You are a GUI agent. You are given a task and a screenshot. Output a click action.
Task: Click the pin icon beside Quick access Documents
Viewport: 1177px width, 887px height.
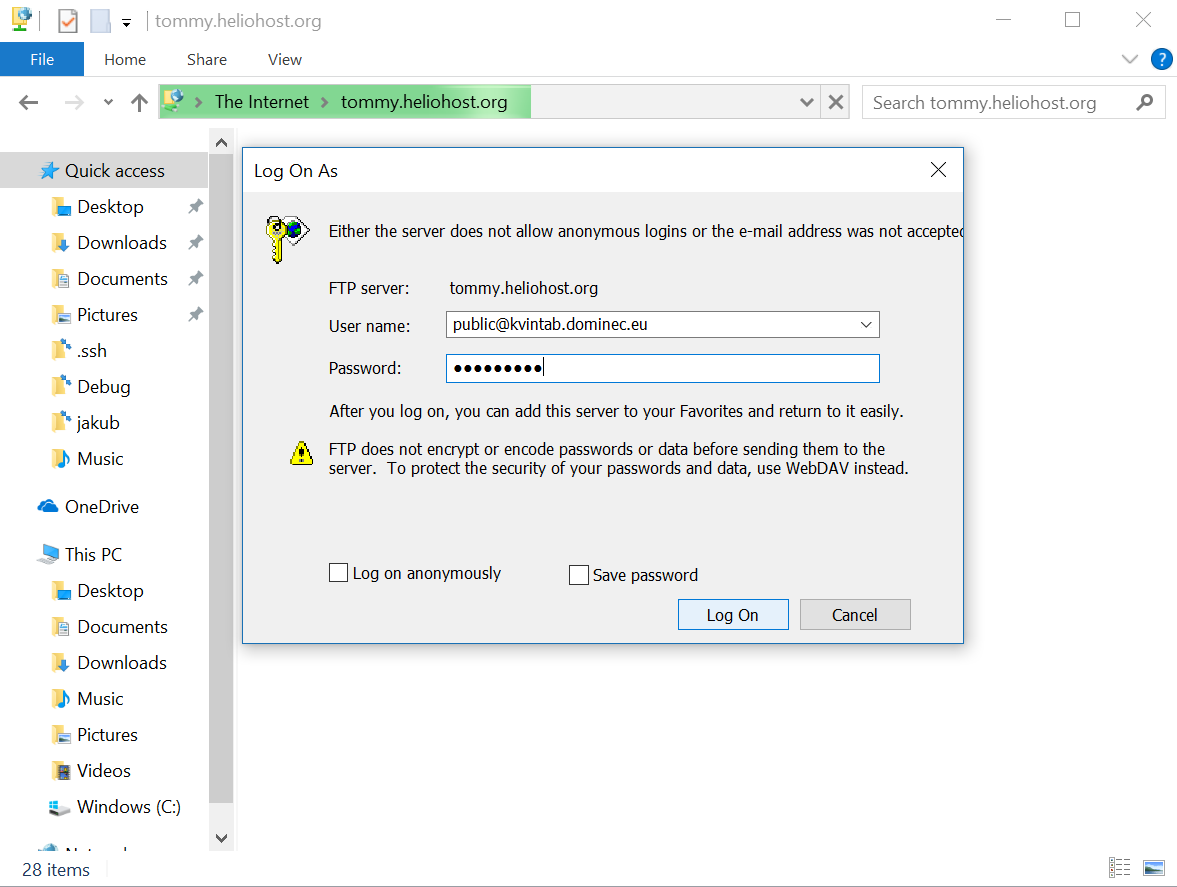[x=195, y=278]
